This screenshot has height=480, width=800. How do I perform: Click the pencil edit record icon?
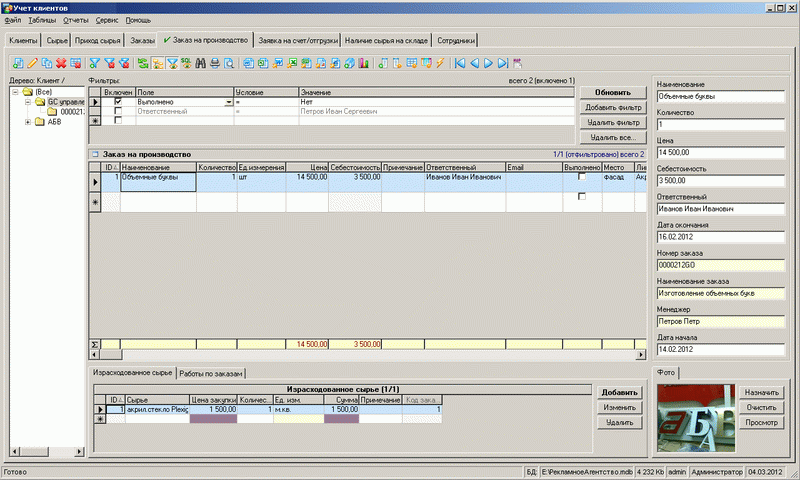34,63
